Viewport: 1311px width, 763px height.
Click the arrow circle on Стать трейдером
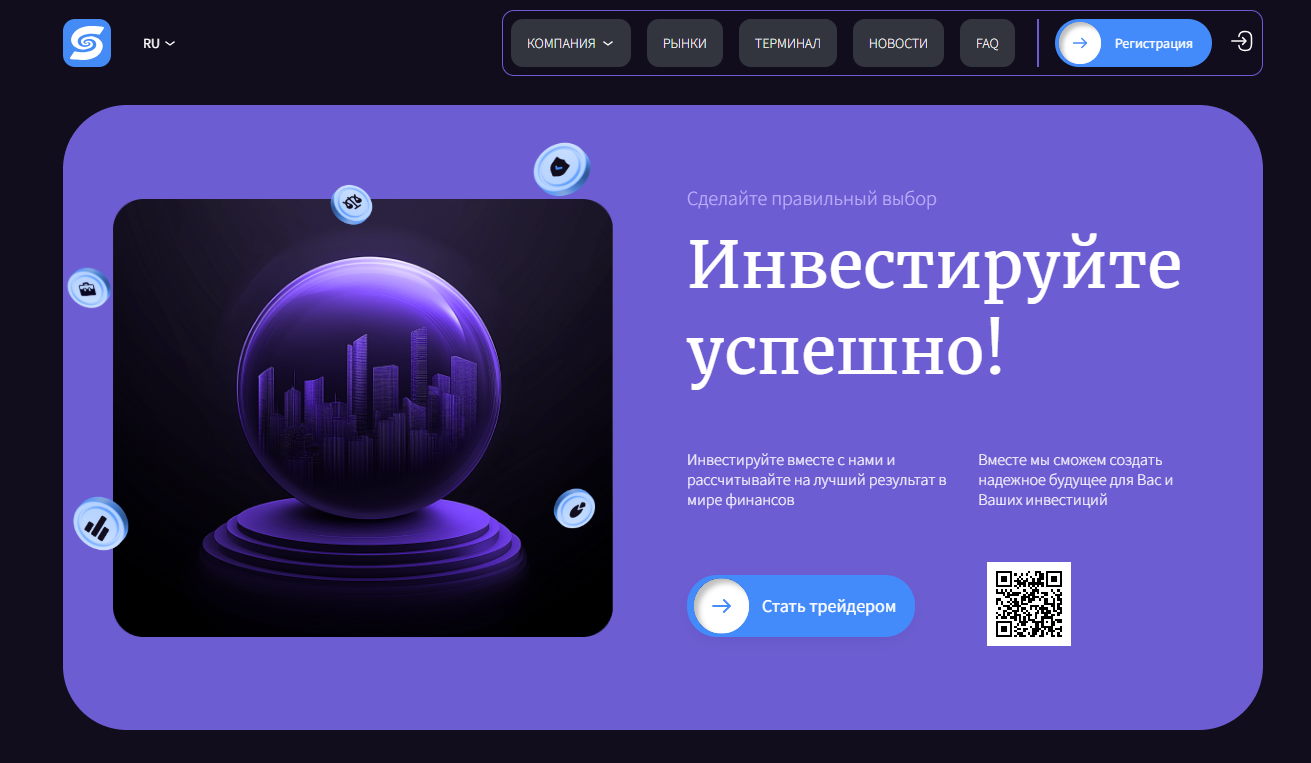721,606
